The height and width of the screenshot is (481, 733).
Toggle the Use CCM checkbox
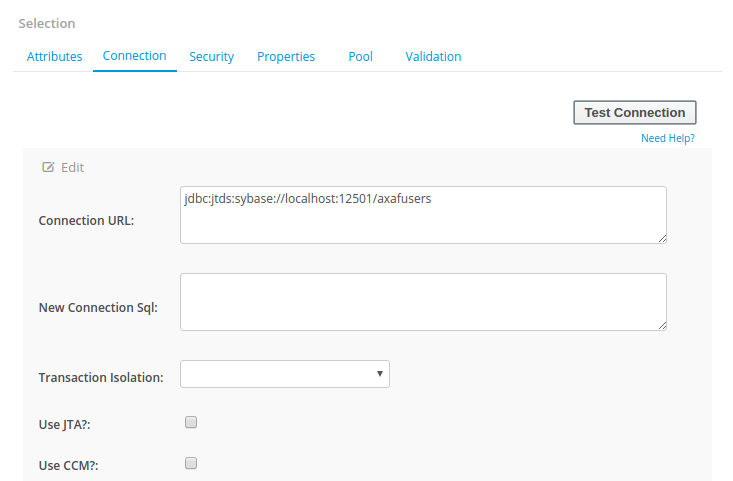coord(191,463)
